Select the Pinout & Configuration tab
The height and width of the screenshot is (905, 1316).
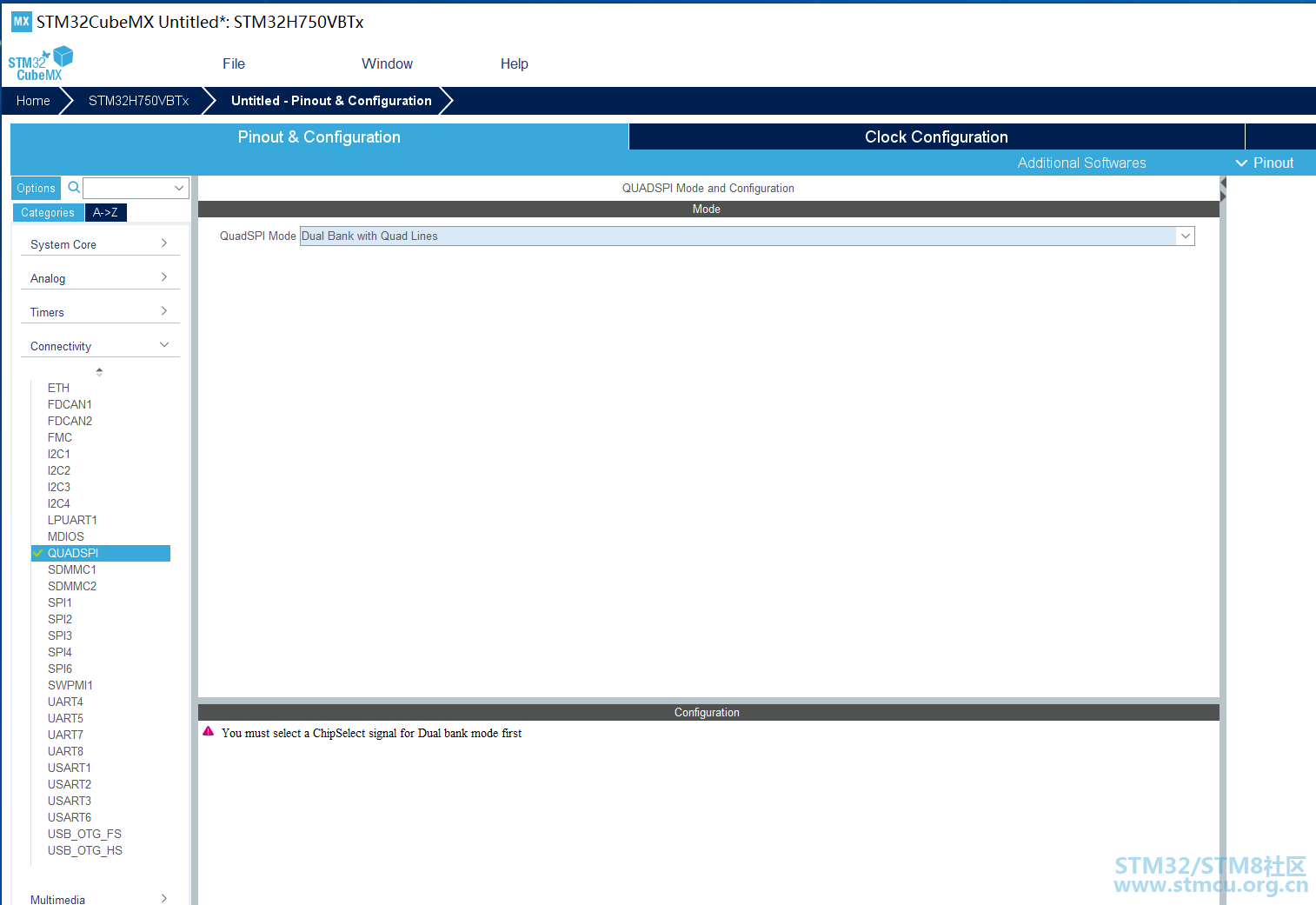pos(319,136)
